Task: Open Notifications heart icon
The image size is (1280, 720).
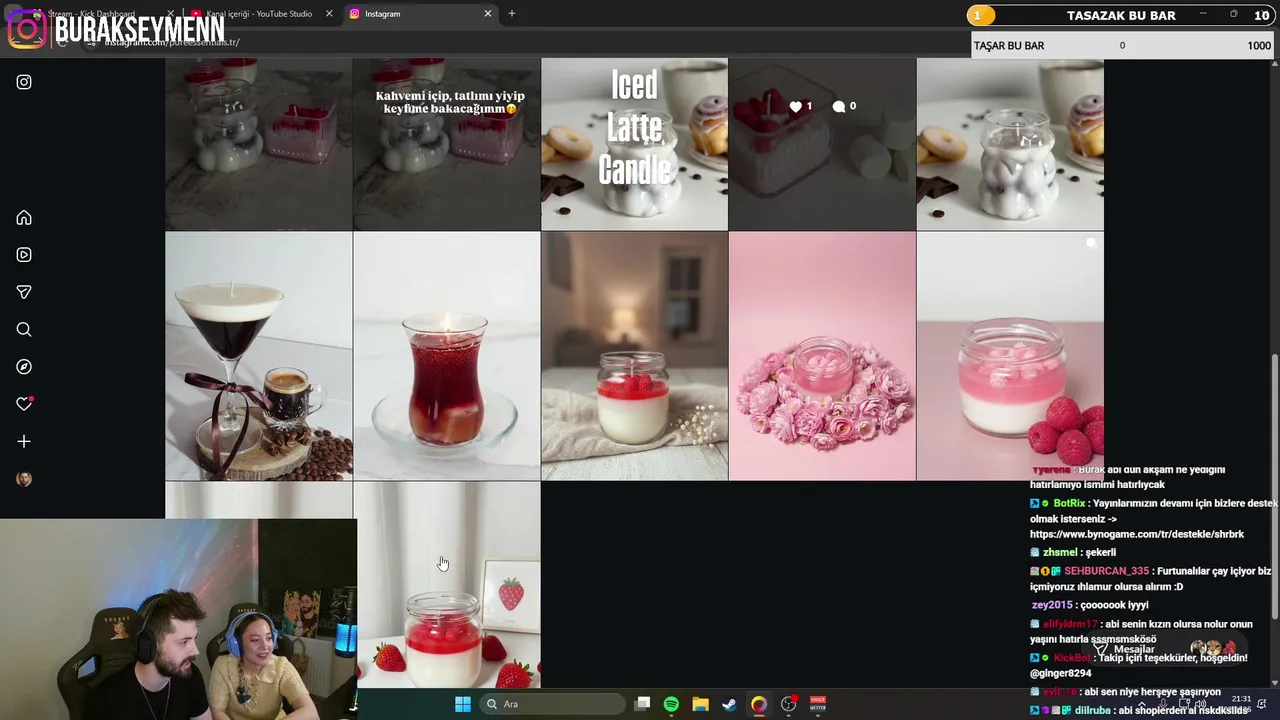Action: point(24,404)
